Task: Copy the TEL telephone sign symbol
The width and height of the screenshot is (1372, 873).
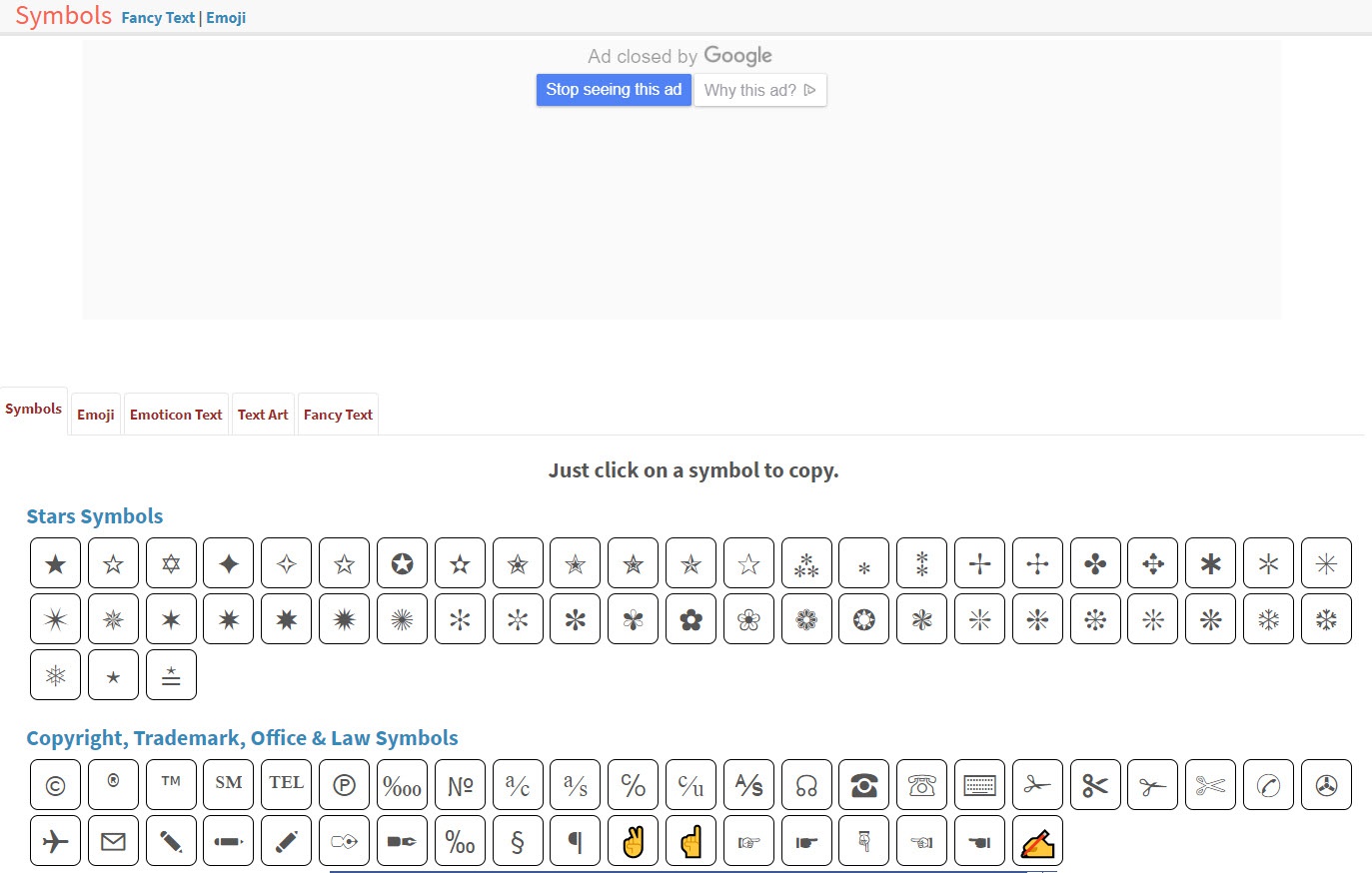Action: [286, 785]
